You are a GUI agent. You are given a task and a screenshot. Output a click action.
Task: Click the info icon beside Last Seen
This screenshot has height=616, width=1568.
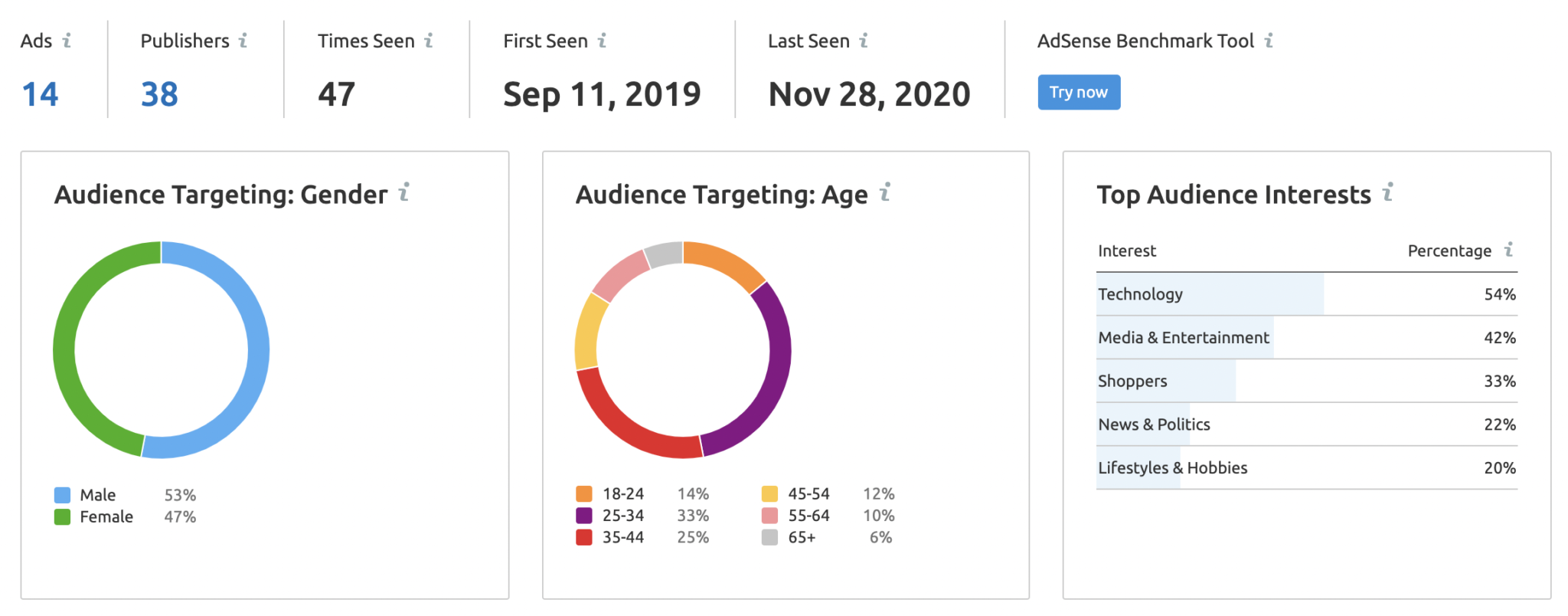click(x=864, y=40)
